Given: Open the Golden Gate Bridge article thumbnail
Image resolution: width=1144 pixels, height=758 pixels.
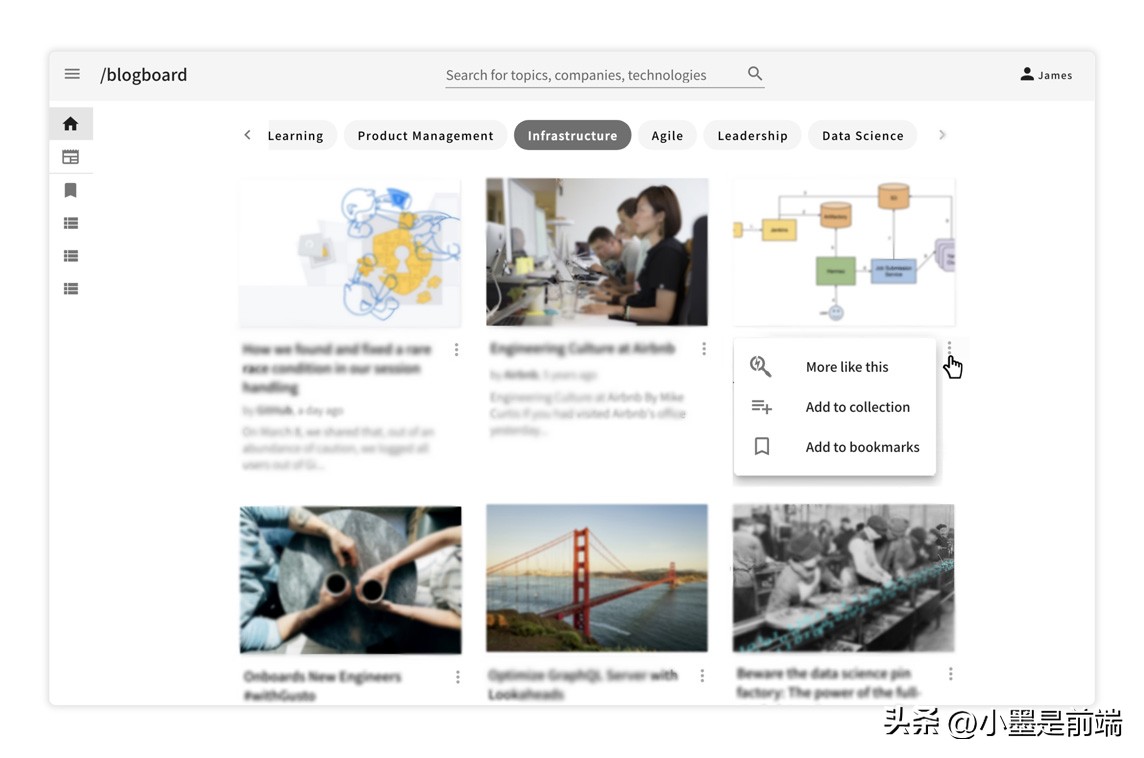Looking at the screenshot, I should (597, 578).
